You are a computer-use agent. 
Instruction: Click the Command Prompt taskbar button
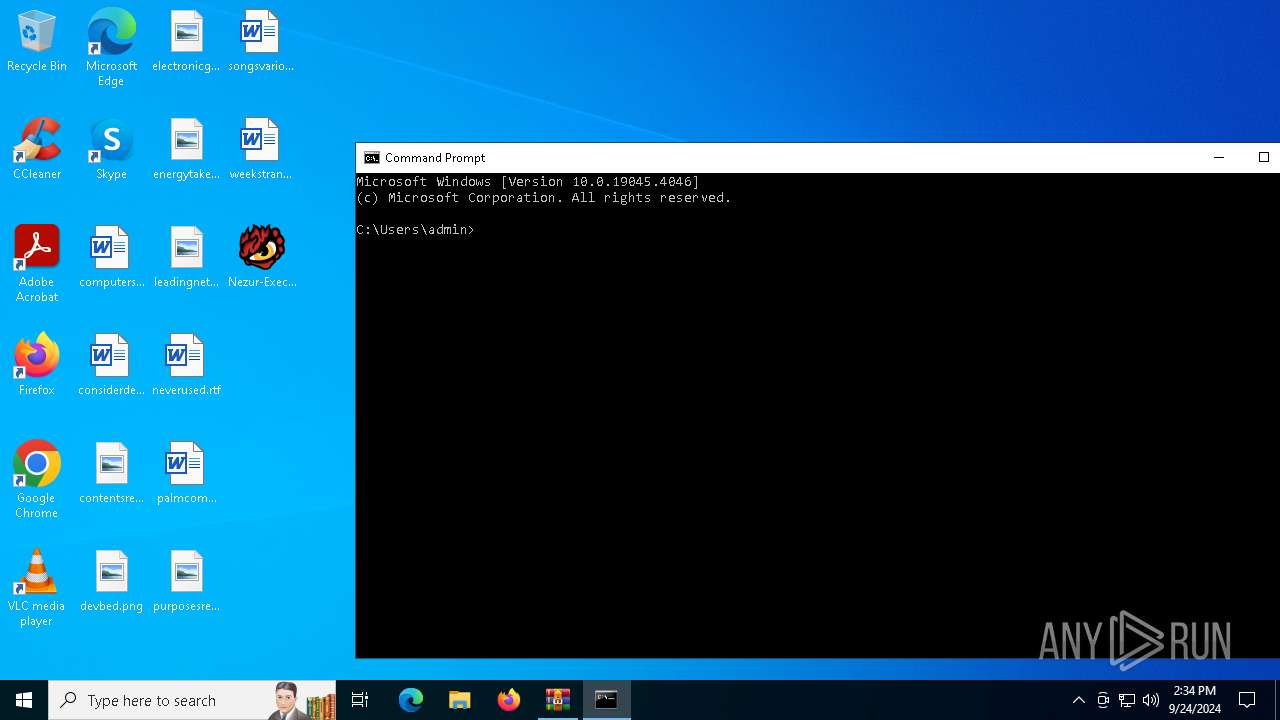tap(607, 700)
